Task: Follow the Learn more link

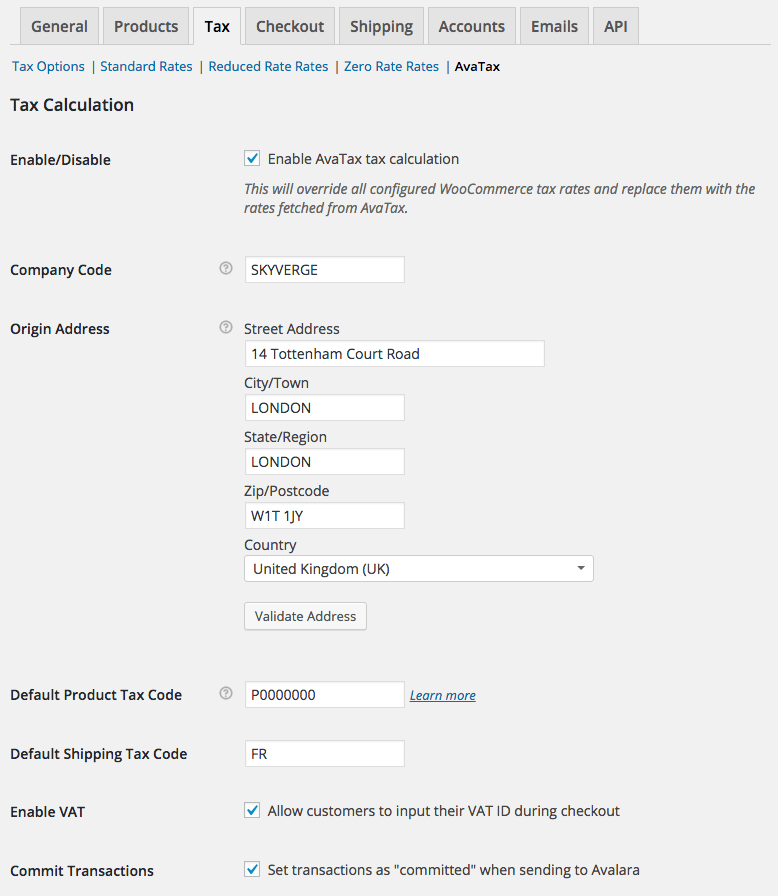Action: [x=442, y=695]
